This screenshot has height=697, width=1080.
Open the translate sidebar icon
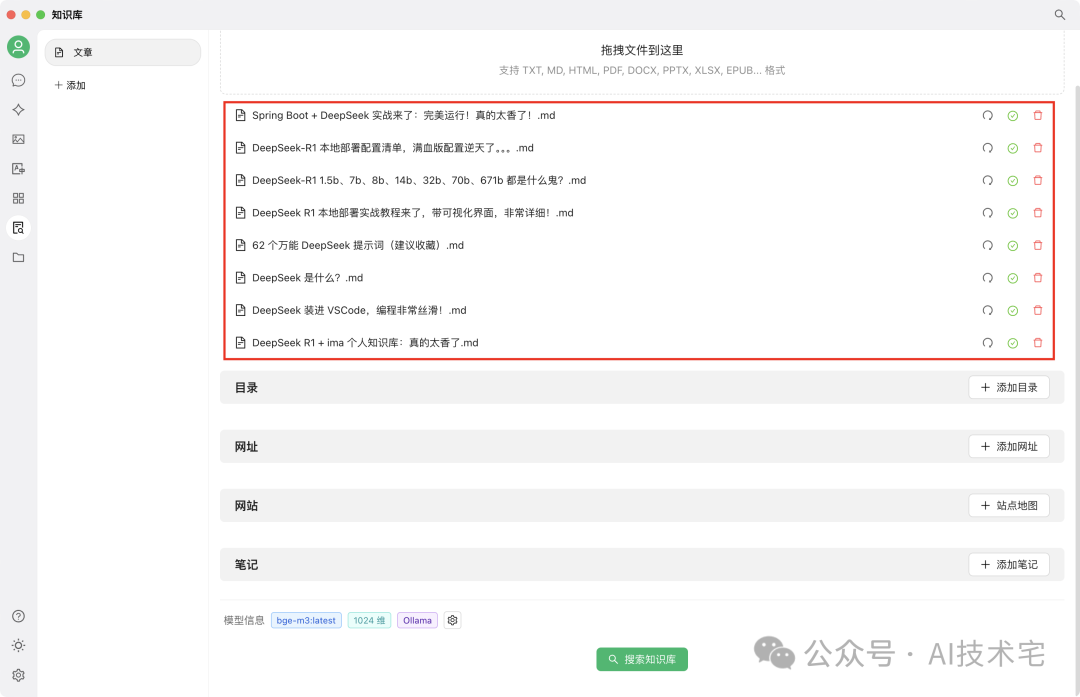coord(19,169)
